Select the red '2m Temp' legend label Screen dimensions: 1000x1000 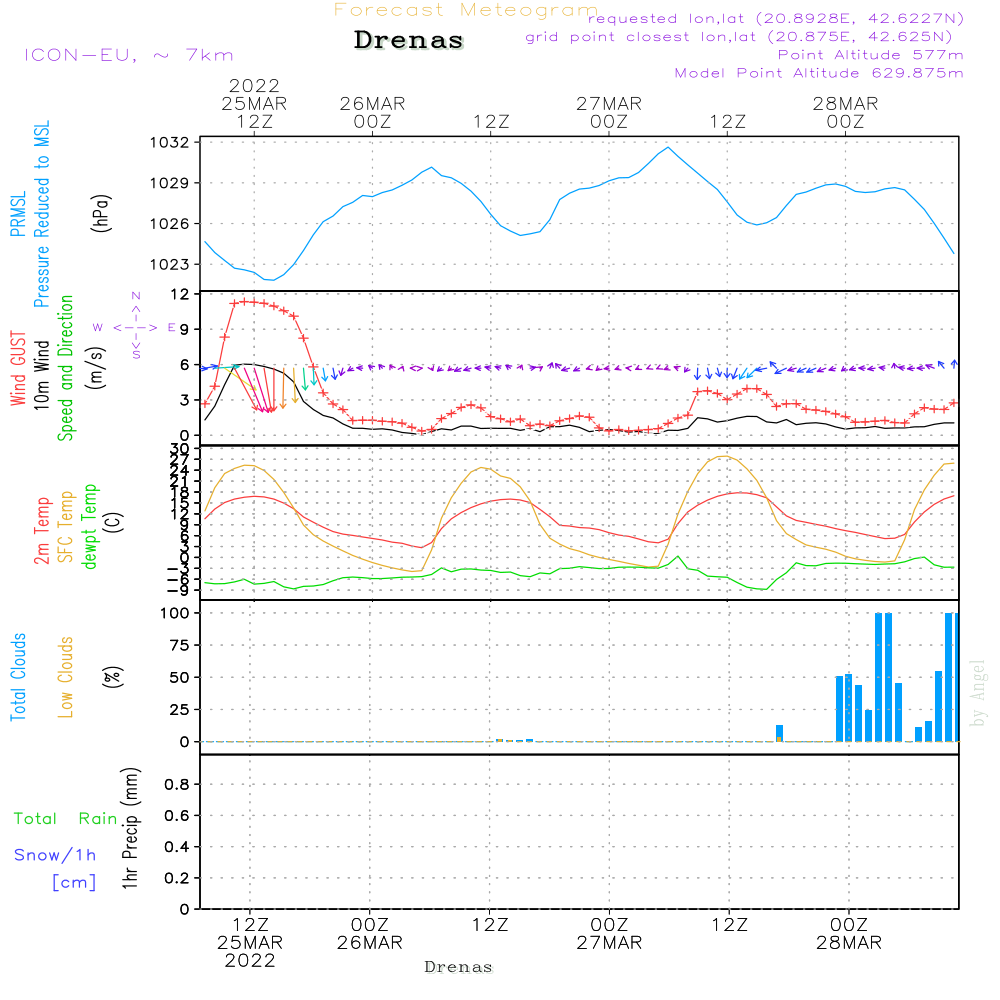click(41, 531)
